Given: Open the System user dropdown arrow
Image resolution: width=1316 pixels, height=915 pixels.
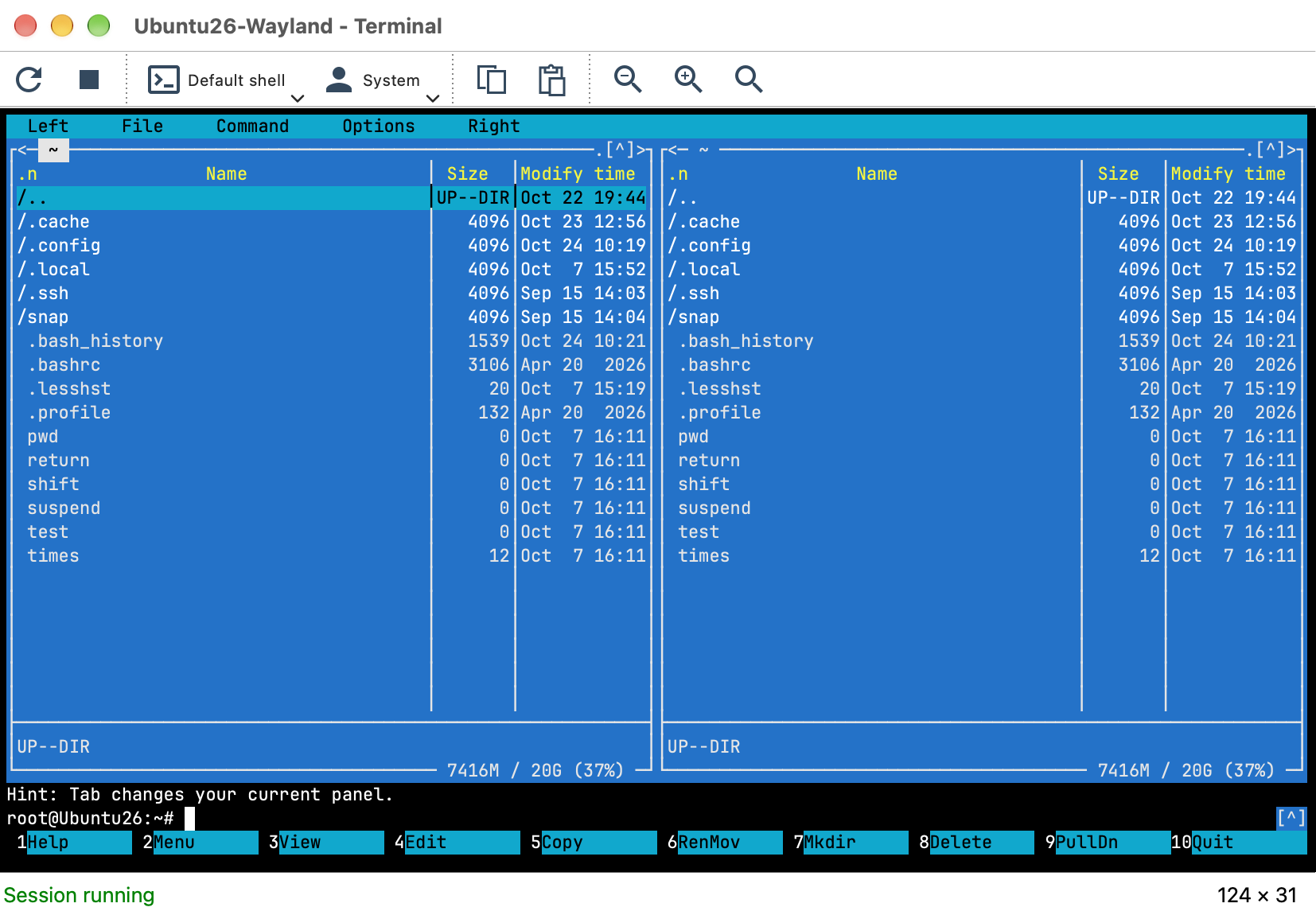Looking at the screenshot, I should coord(433,99).
